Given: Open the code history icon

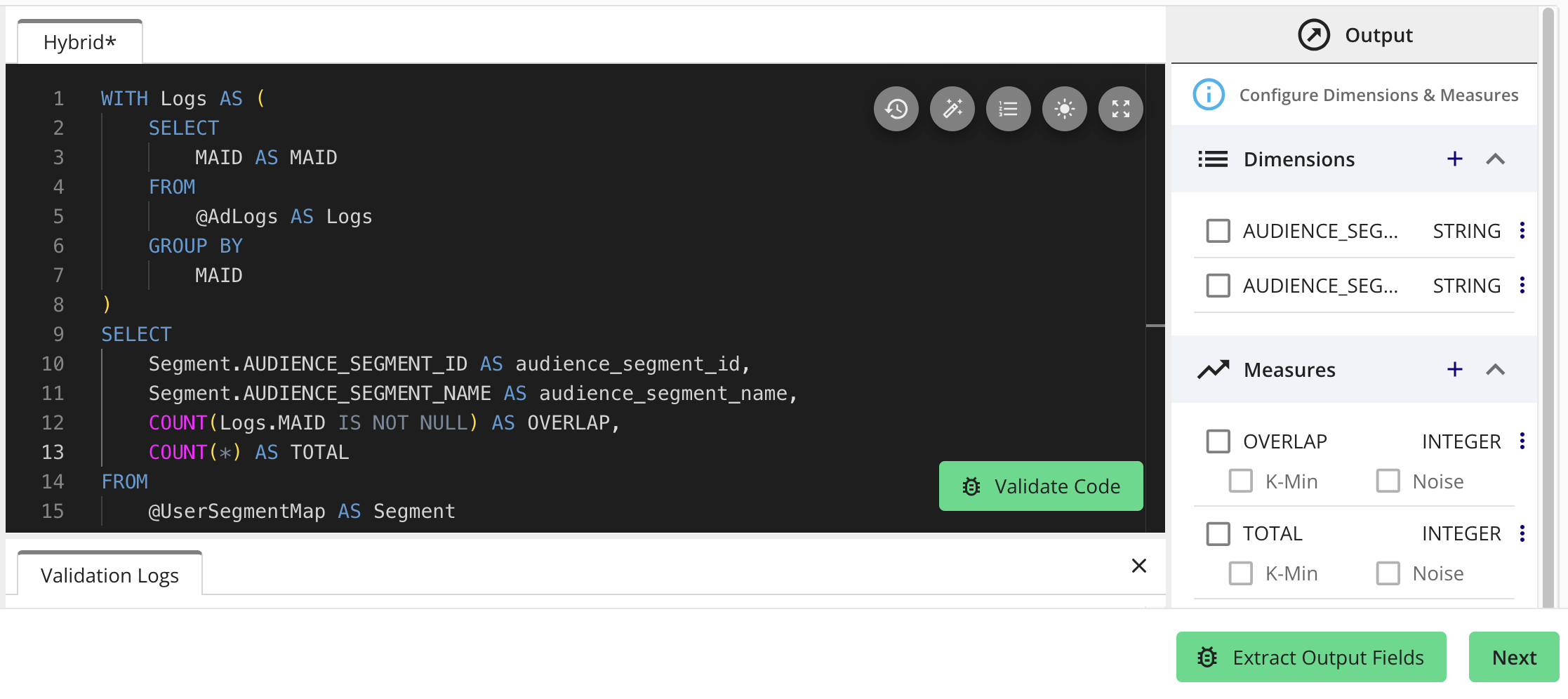Looking at the screenshot, I should pyautogui.click(x=896, y=109).
